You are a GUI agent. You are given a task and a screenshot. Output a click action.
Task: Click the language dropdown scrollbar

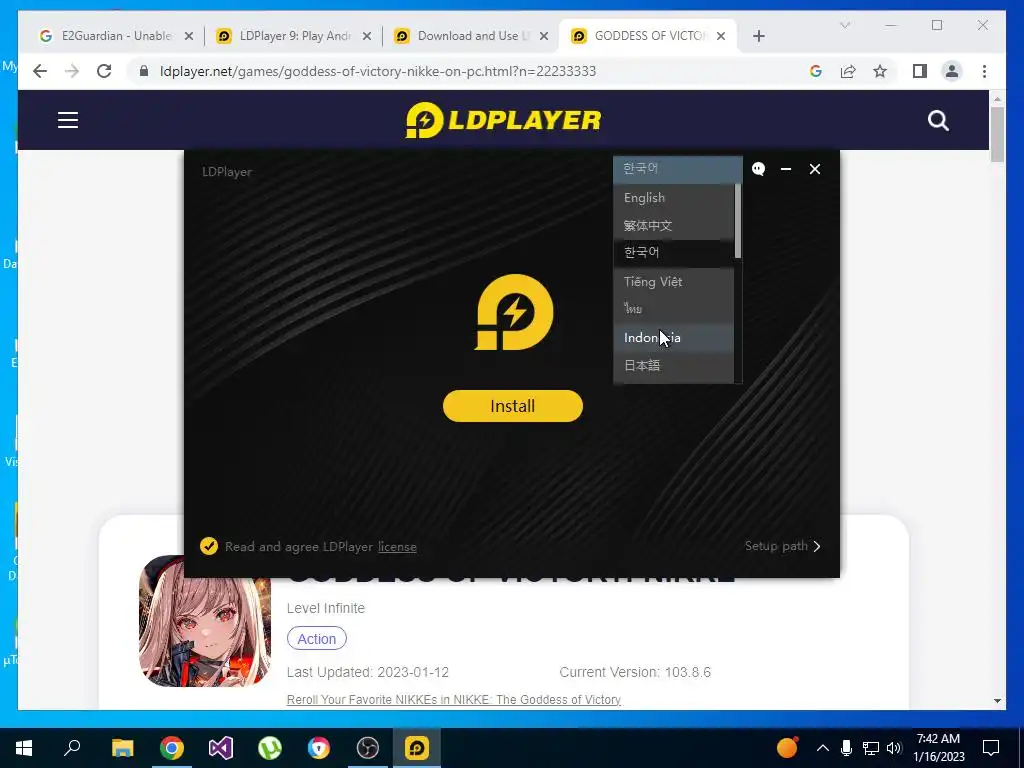pos(738,221)
